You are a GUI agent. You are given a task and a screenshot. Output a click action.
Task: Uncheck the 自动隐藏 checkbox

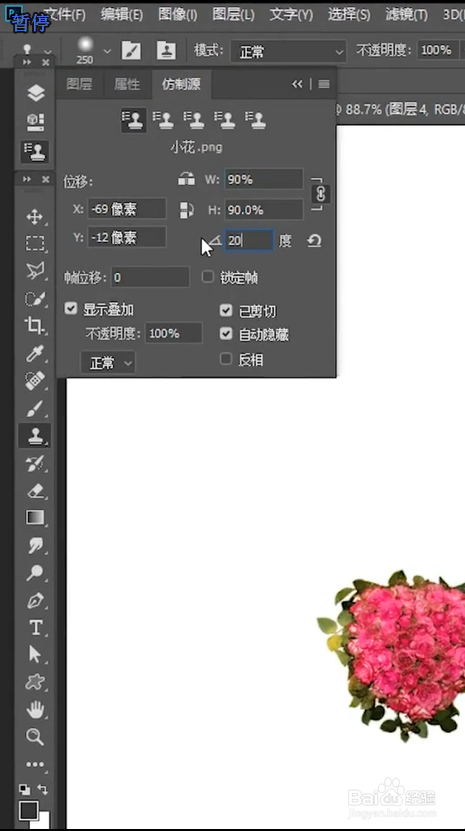(226, 334)
